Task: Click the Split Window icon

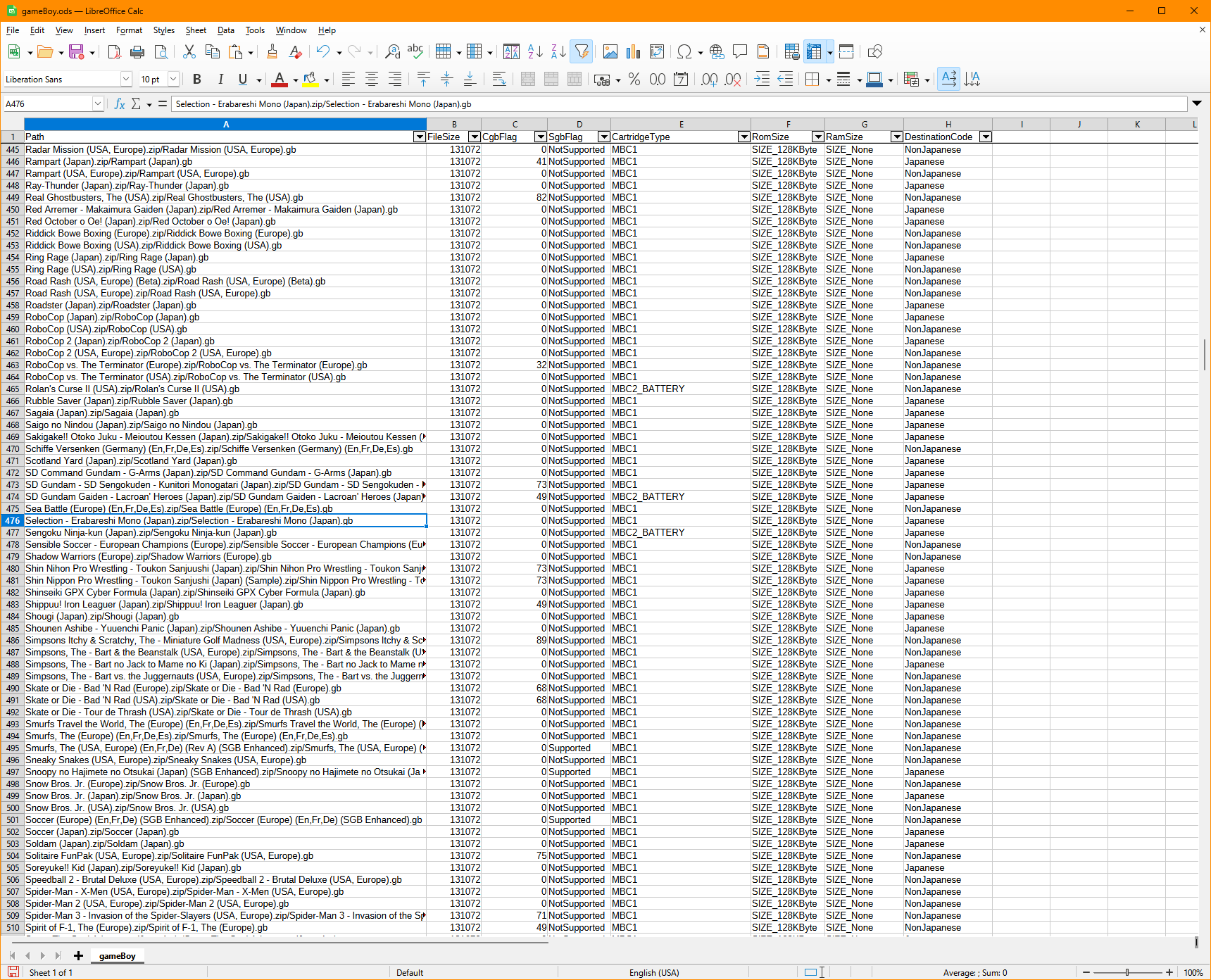Action: pyautogui.click(x=846, y=51)
